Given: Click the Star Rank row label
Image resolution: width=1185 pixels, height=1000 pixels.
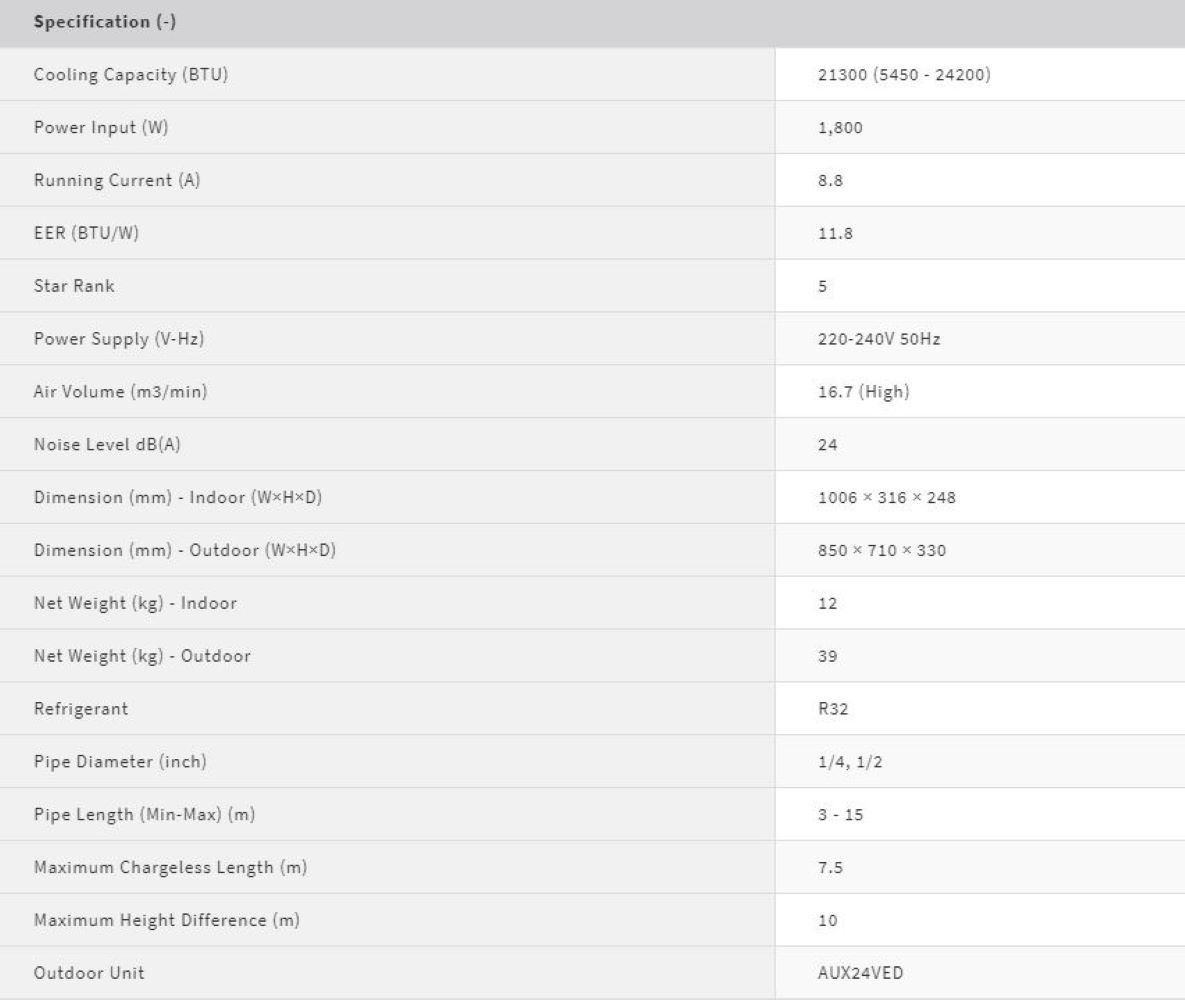Looking at the screenshot, I should click(x=74, y=286).
